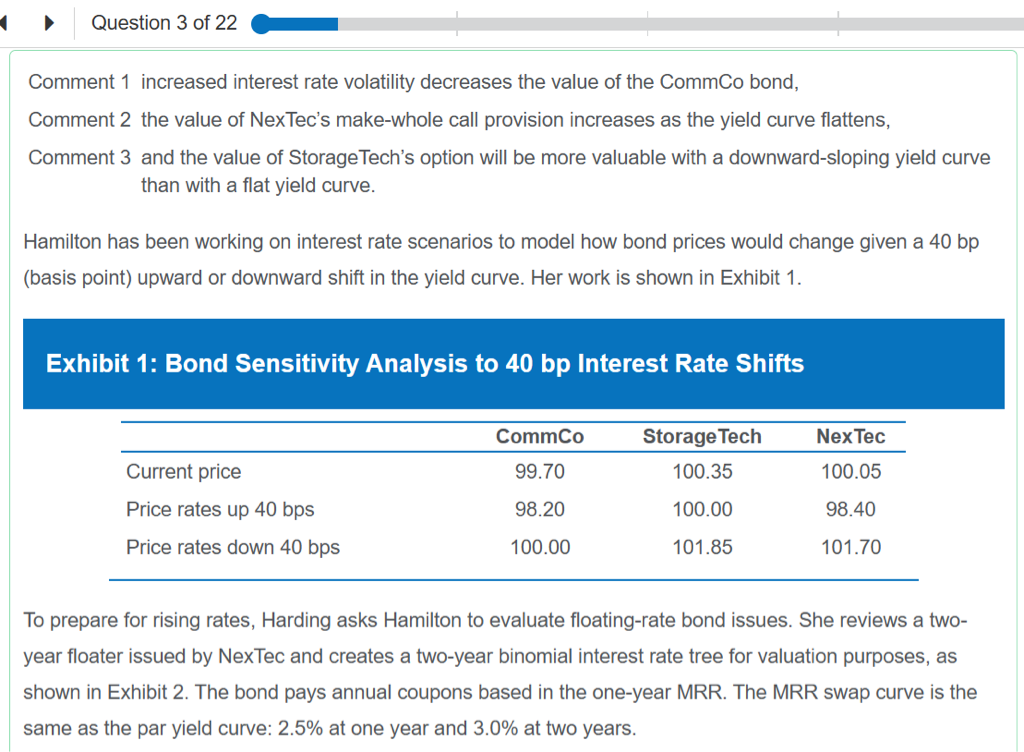Click the "Question 3 of 22" counter
The height and width of the screenshot is (752, 1024).
point(164,23)
